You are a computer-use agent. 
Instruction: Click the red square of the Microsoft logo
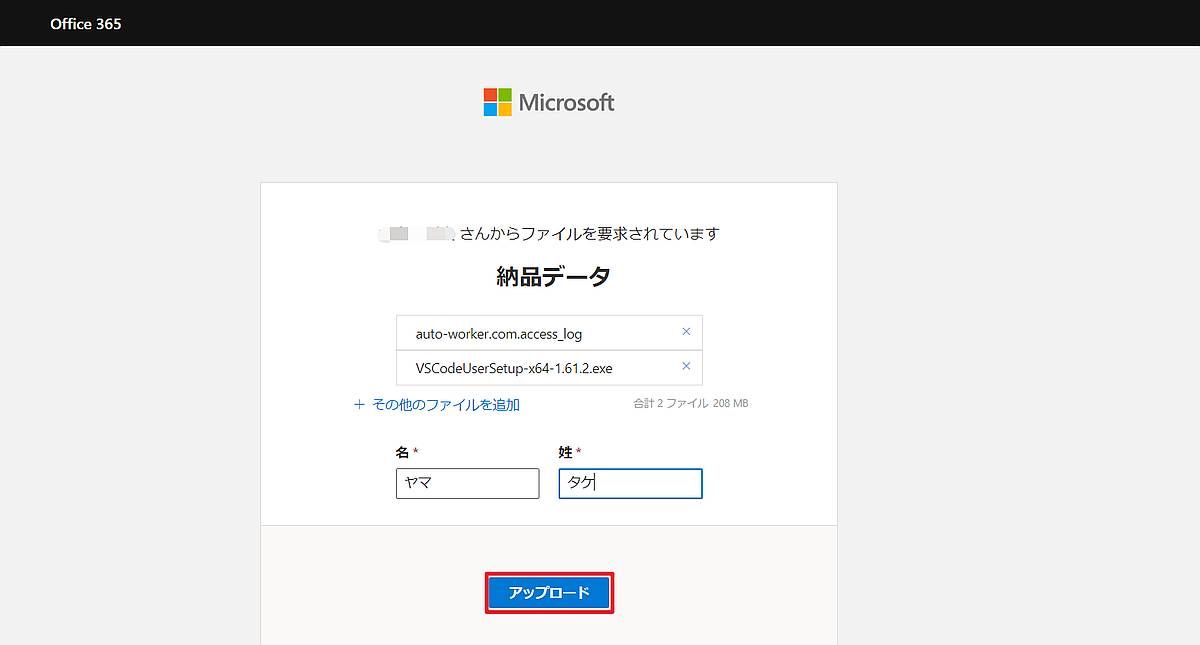[x=490, y=94]
